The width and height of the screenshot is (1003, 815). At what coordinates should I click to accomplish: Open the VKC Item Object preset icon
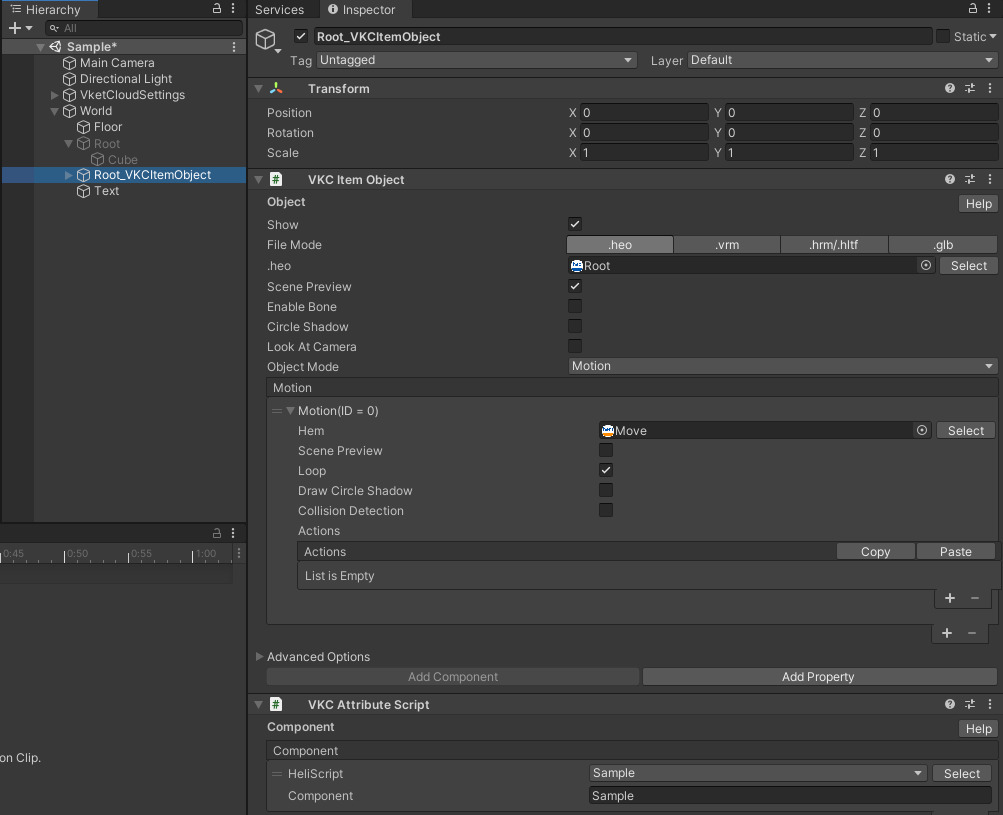969,180
